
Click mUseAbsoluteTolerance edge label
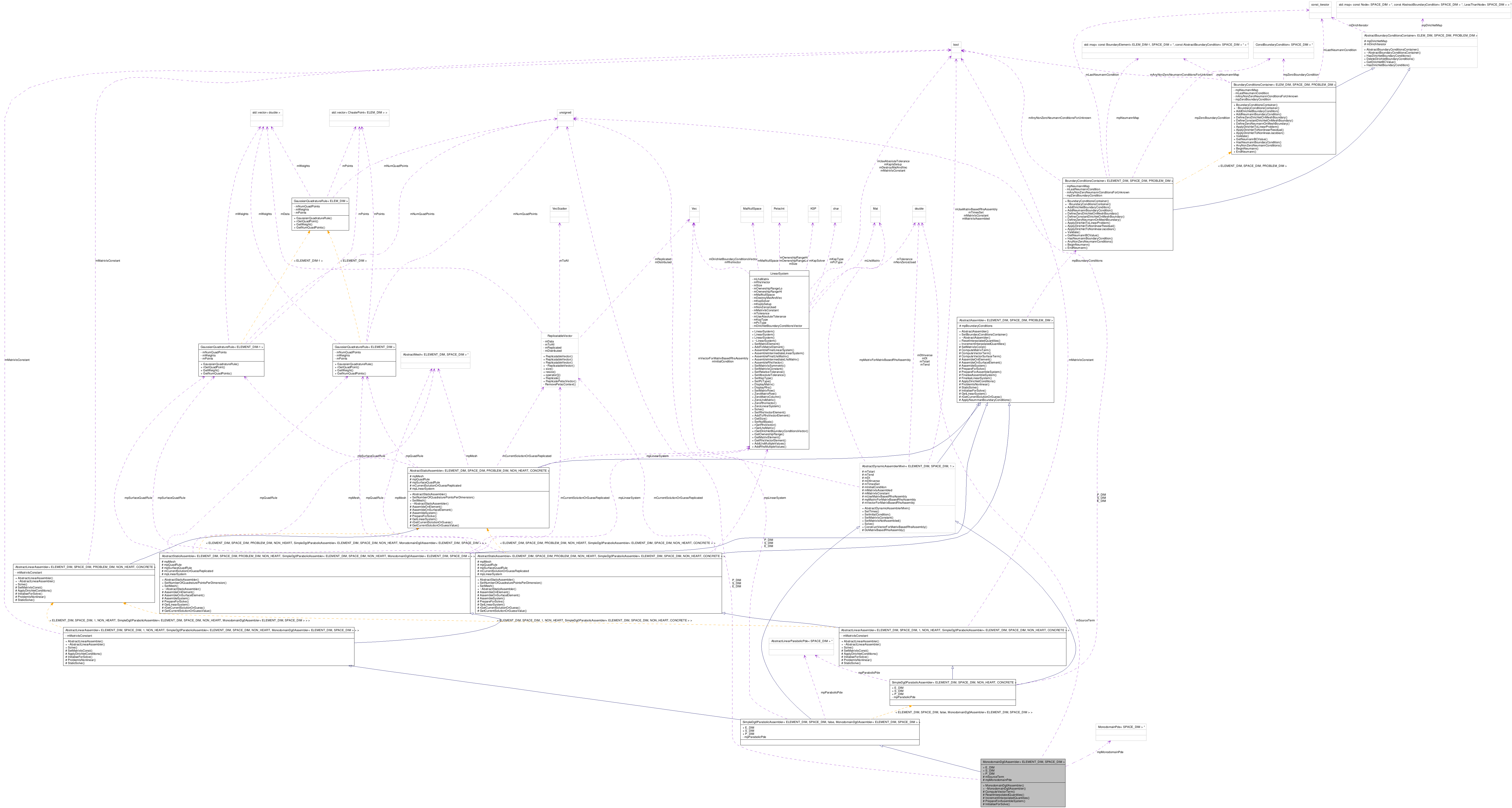893,161
